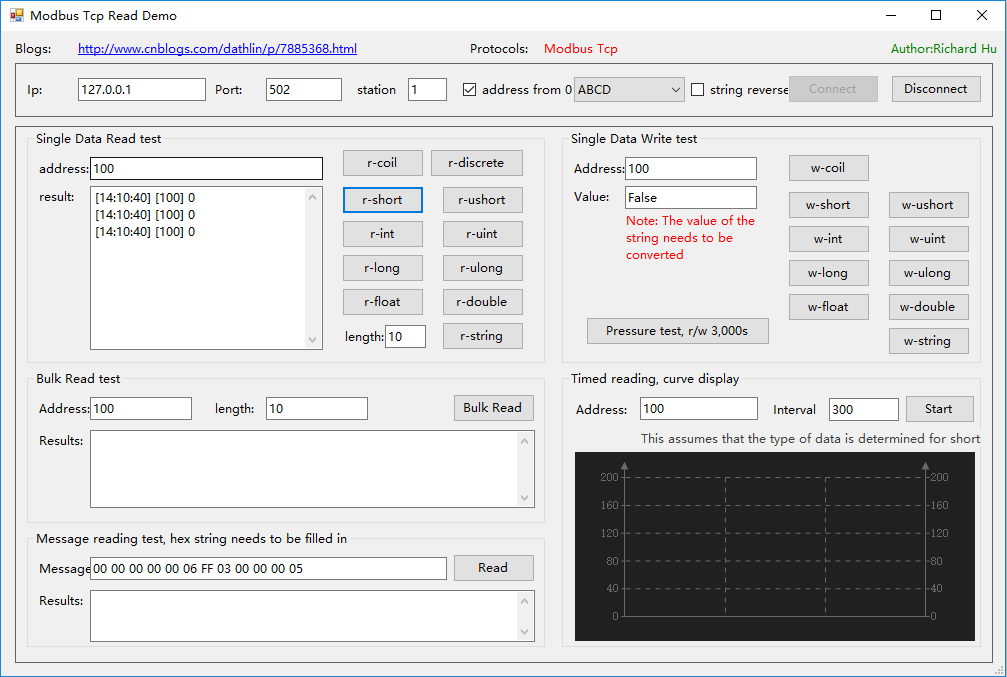1007x677 pixels.
Task: Click the Read button for message test
Action: pos(493,568)
